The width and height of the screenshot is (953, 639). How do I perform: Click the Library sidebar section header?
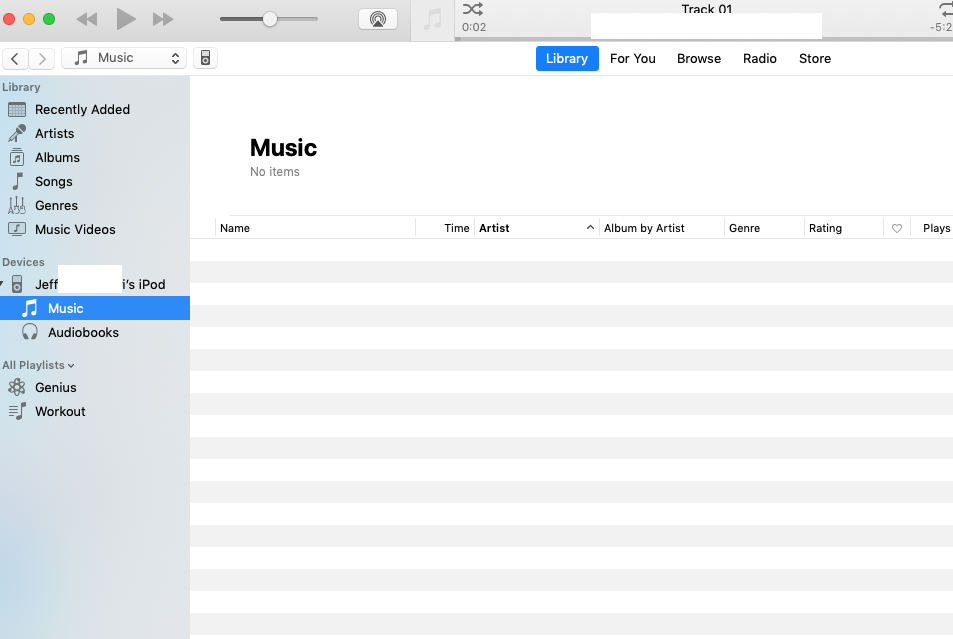pos(21,87)
